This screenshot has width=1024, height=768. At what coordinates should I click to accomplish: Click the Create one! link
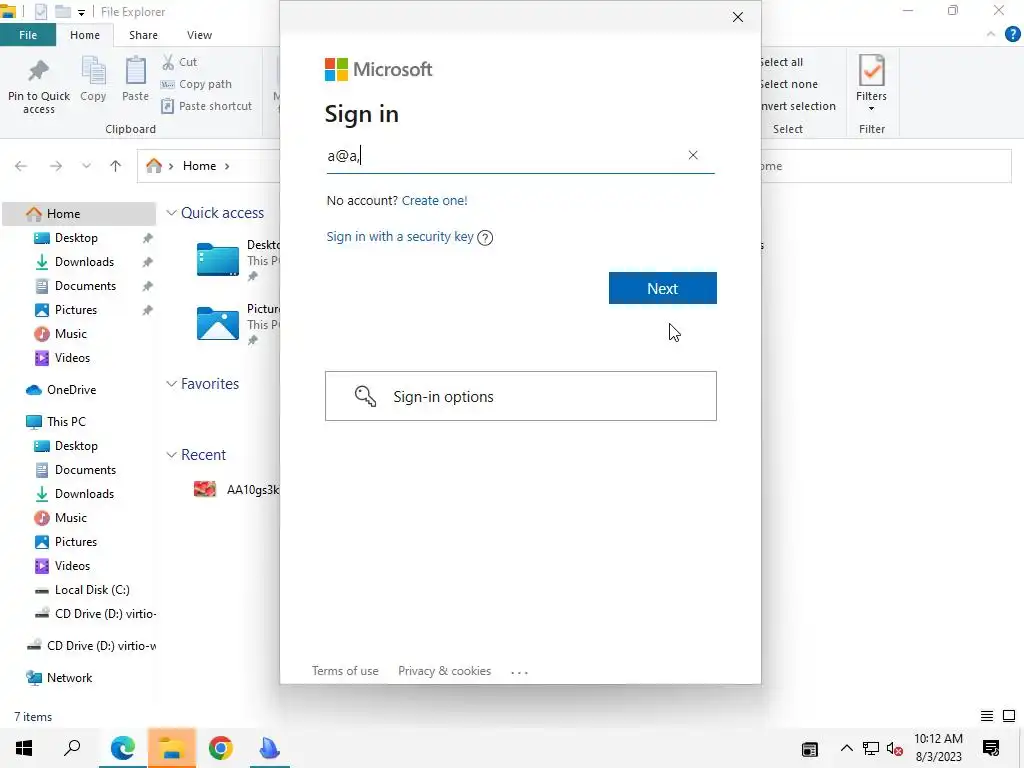[x=434, y=200]
